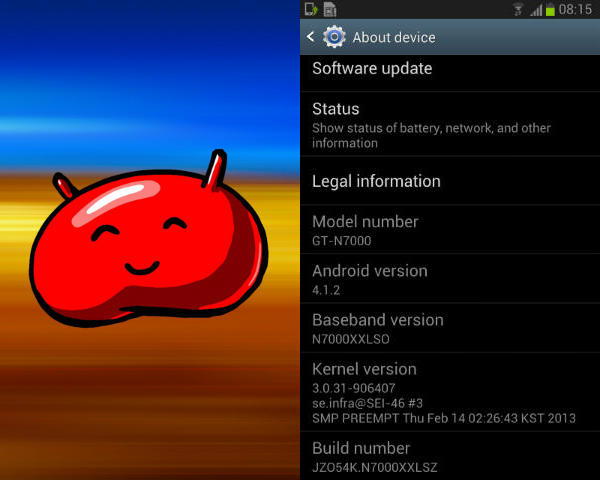Tap the jelly bean's left antenna
The image size is (600, 480).
click(63, 185)
